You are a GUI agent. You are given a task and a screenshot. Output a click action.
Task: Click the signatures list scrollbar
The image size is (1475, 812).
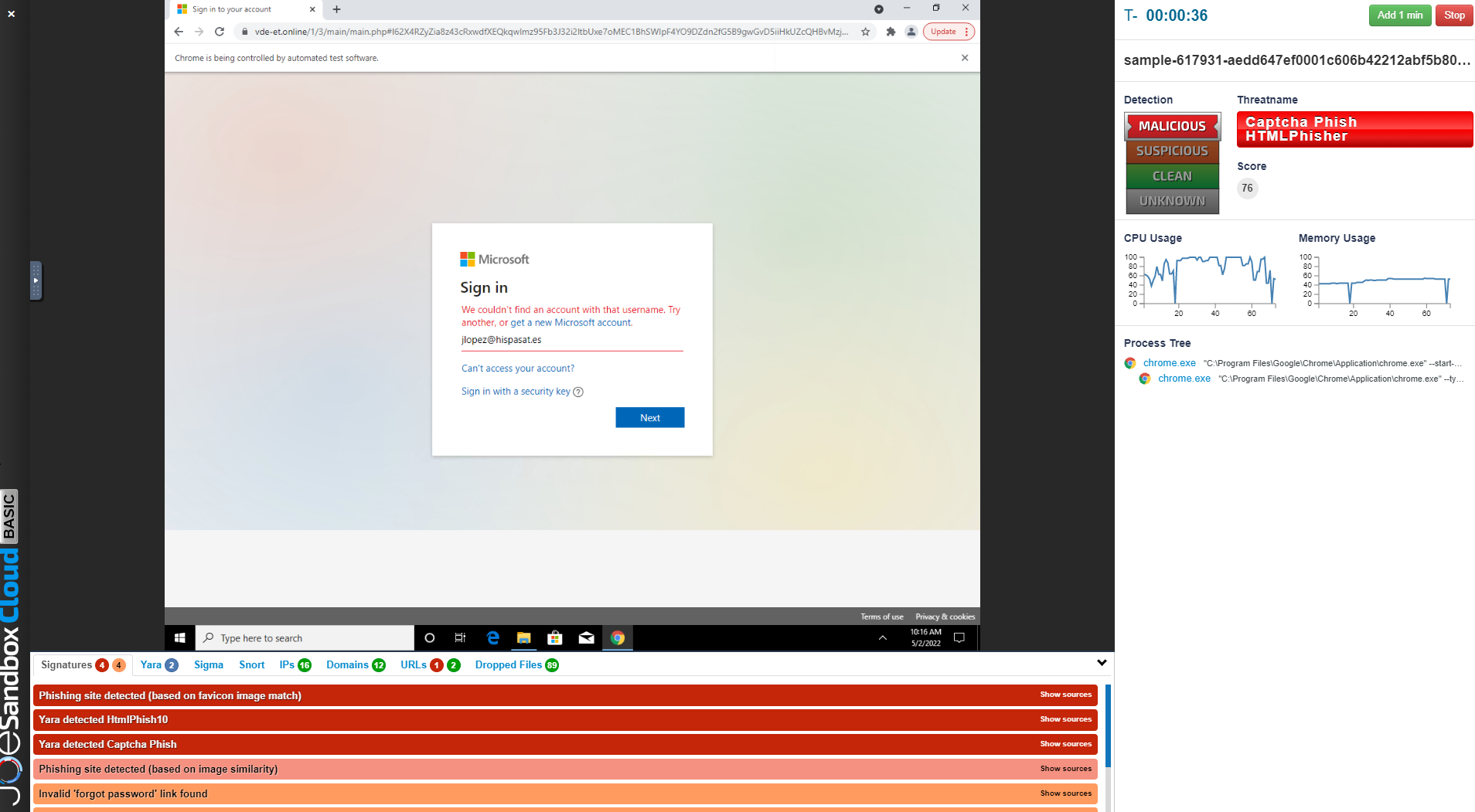1109,726
